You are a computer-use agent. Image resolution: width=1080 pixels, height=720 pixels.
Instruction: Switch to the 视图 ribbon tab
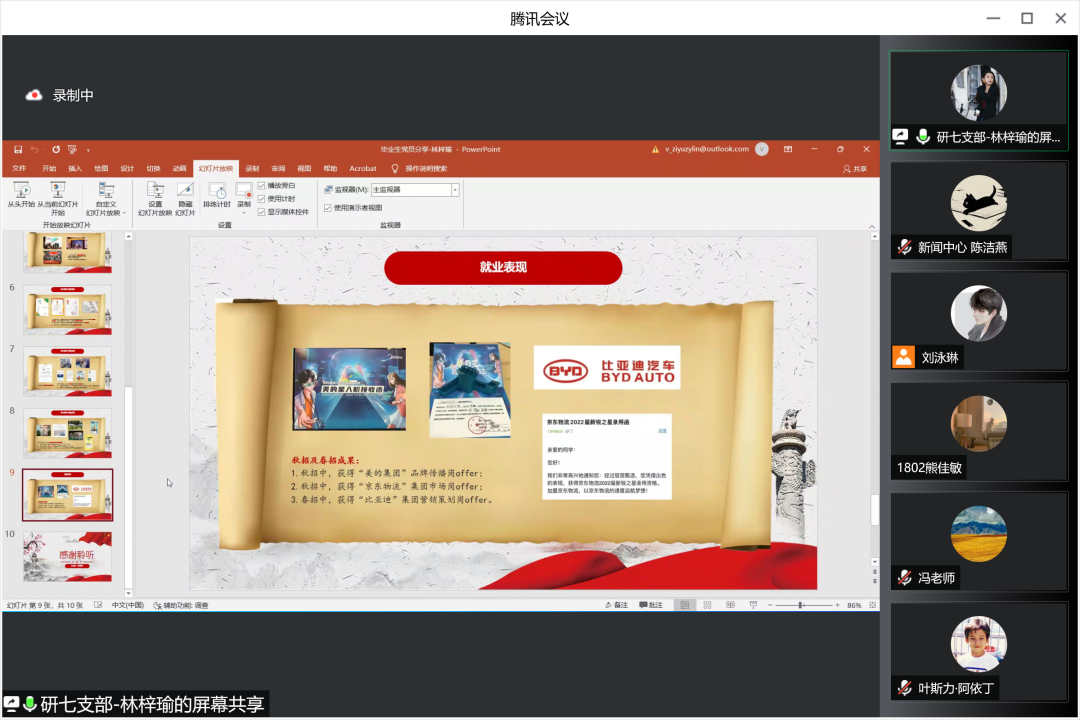[304, 169]
